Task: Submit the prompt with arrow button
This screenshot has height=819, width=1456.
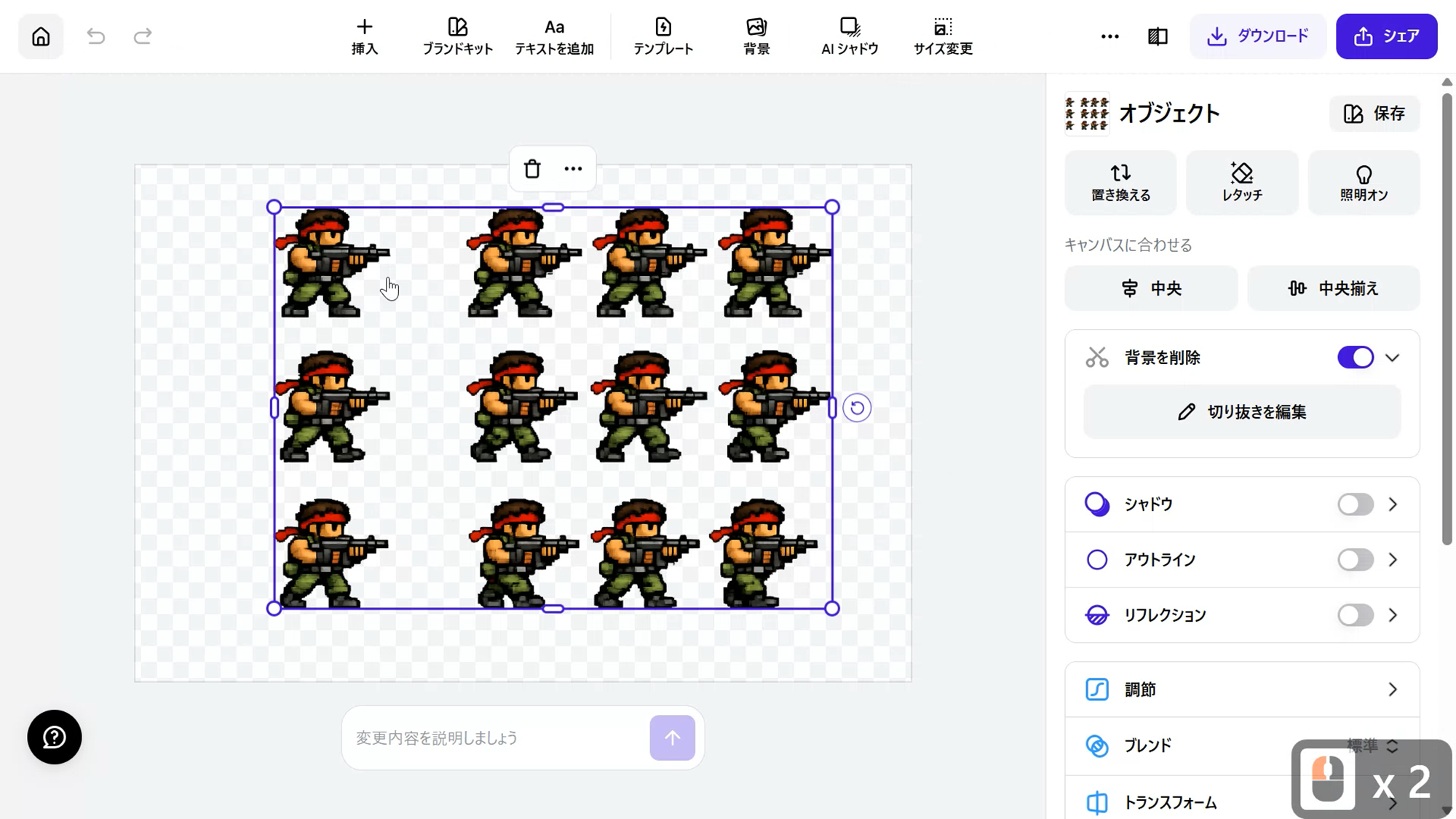Action: [x=672, y=738]
